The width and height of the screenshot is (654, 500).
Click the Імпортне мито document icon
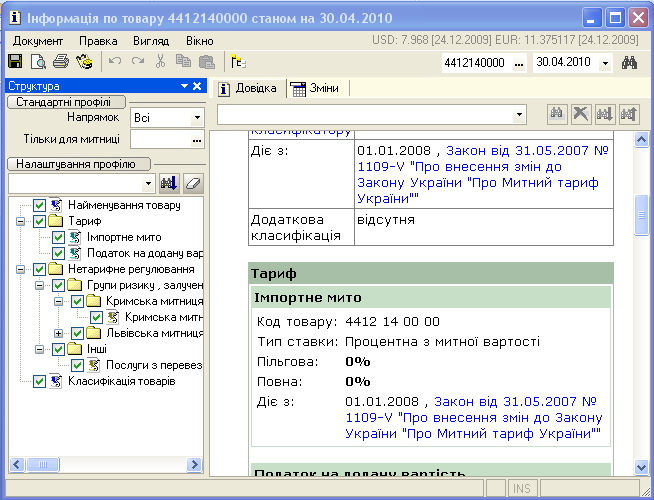pos(75,237)
